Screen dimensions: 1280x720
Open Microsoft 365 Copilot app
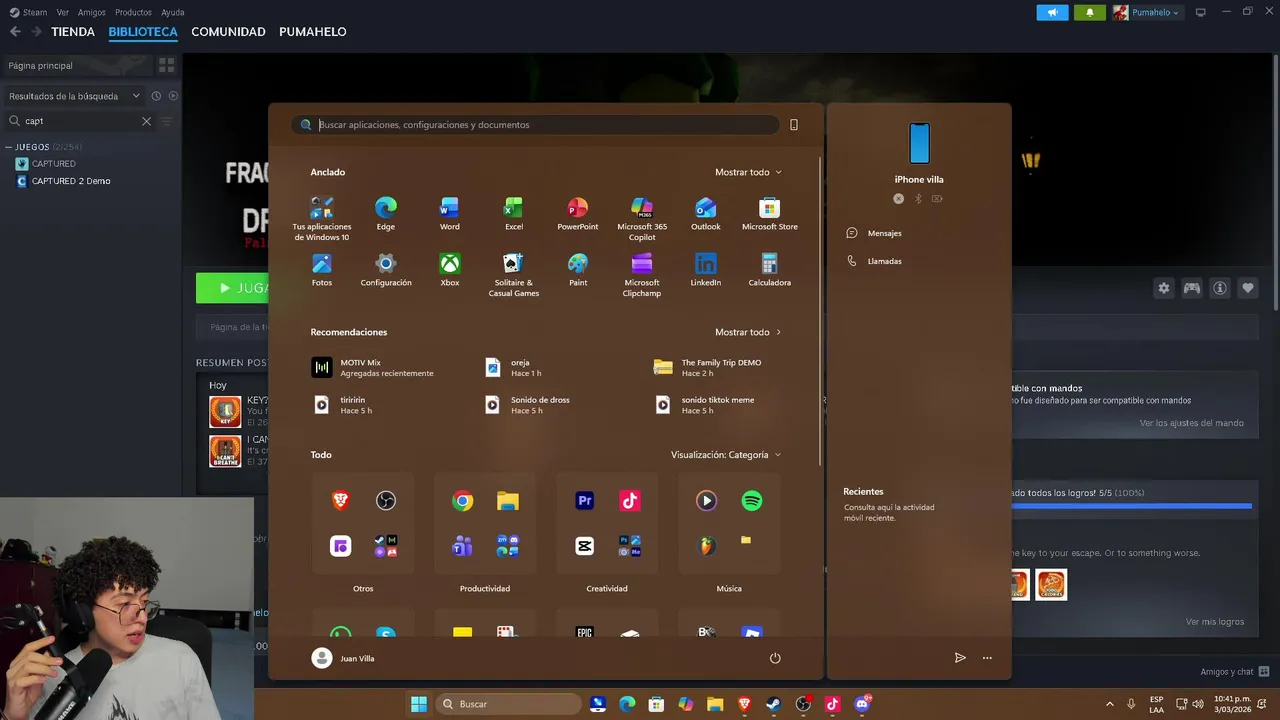(x=641, y=218)
